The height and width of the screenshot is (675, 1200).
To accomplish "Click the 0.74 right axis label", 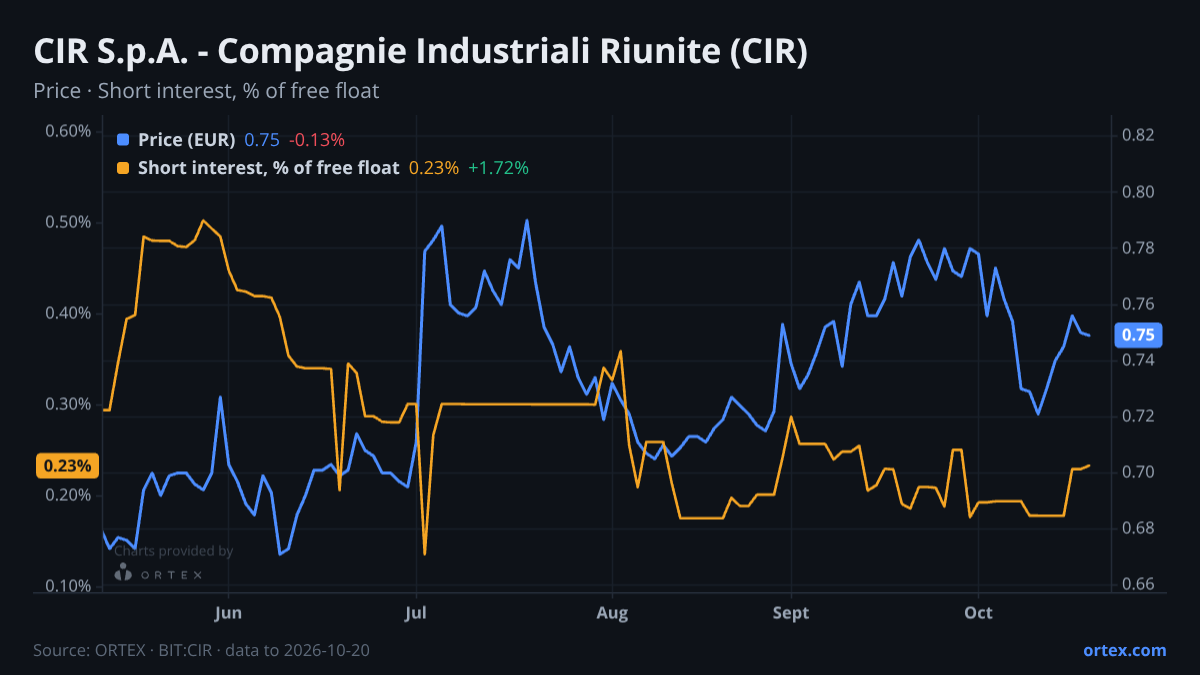I will coord(1139,359).
